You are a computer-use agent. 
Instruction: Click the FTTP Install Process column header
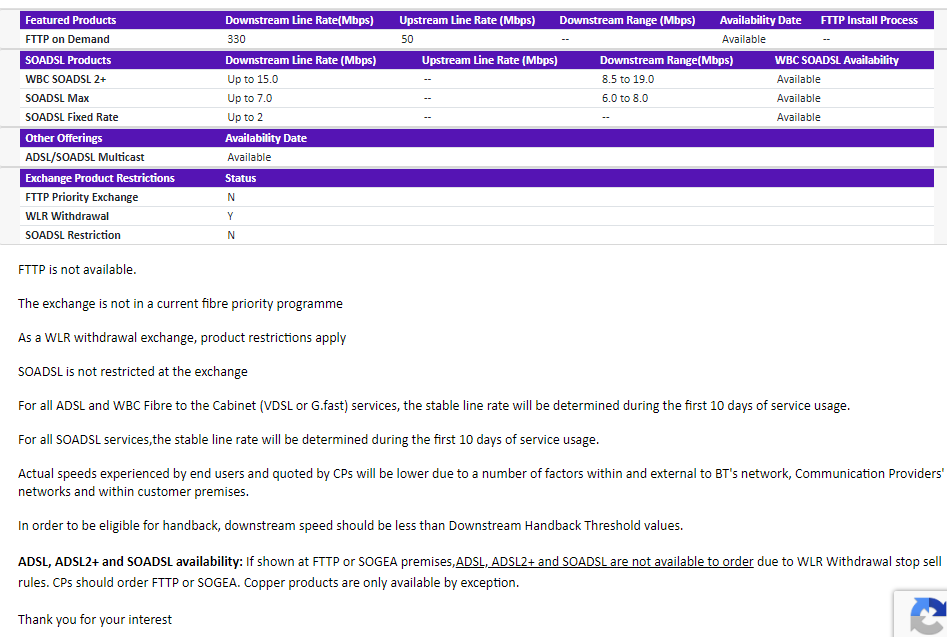coord(869,20)
